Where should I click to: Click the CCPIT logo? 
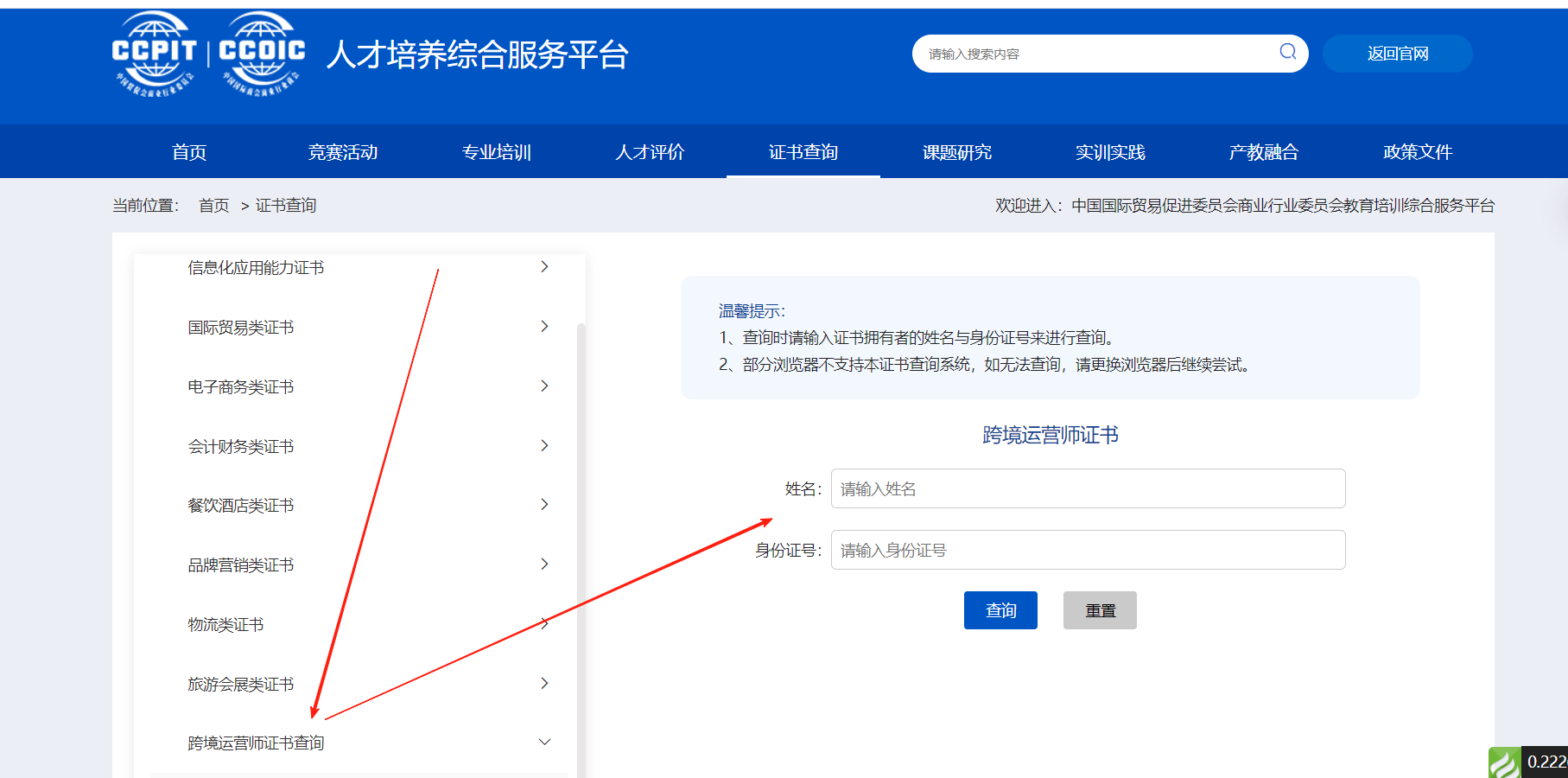[x=155, y=54]
